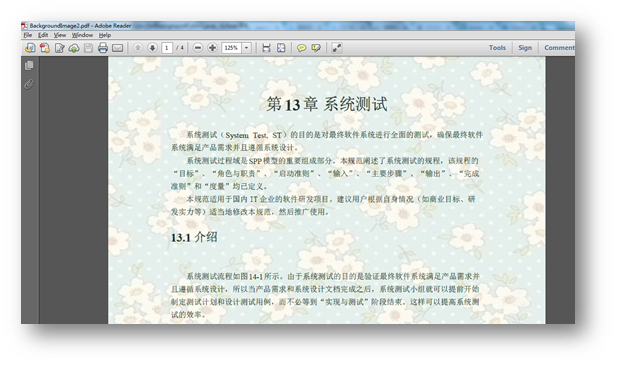Open the Edit menu

[x=43, y=35]
